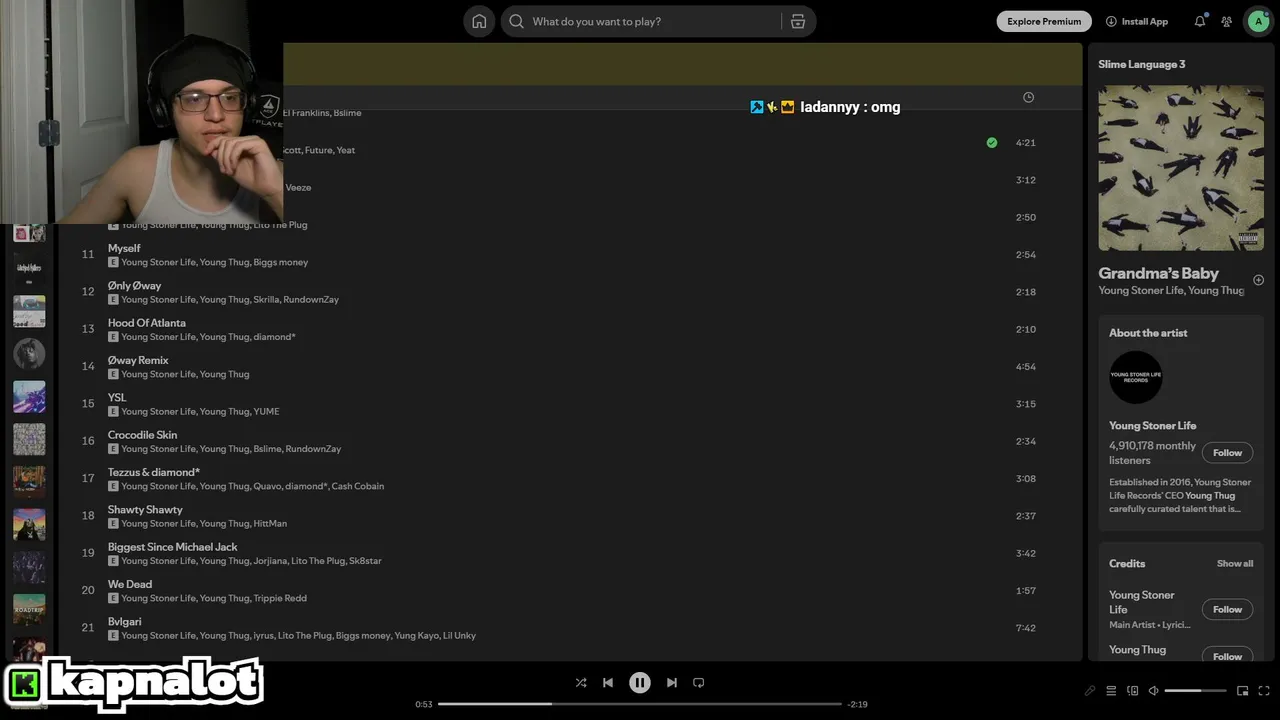This screenshot has width=1280, height=720.
Task: Play track 14 Øway Remix
Action: [88, 367]
